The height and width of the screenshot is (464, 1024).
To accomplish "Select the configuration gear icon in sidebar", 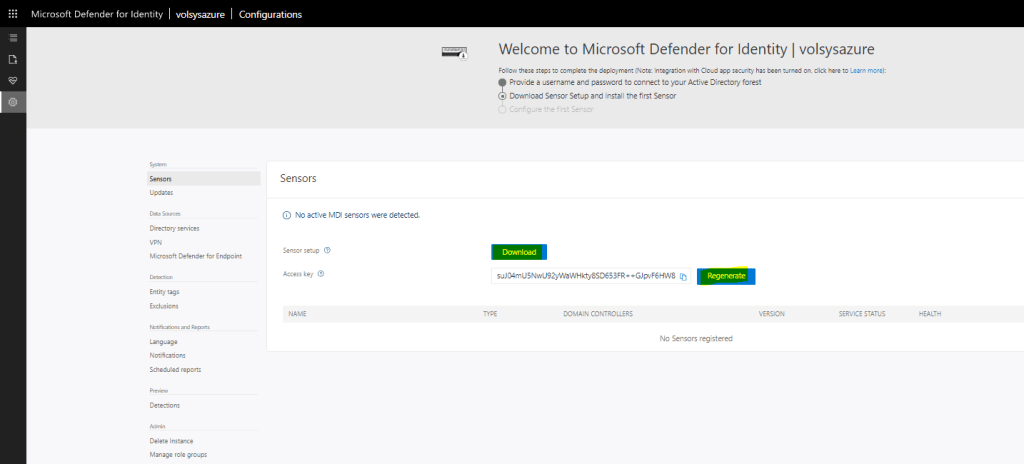I will (13, 102).
